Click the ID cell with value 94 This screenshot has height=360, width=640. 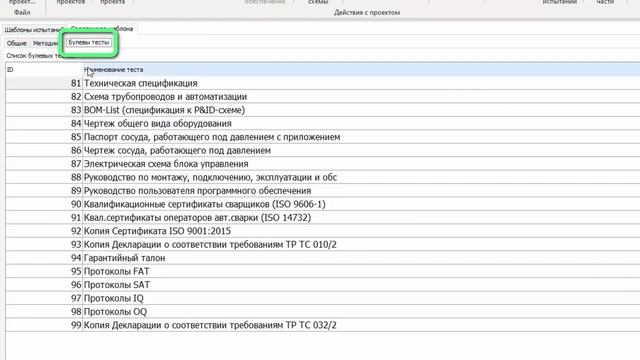pos(44,258)
